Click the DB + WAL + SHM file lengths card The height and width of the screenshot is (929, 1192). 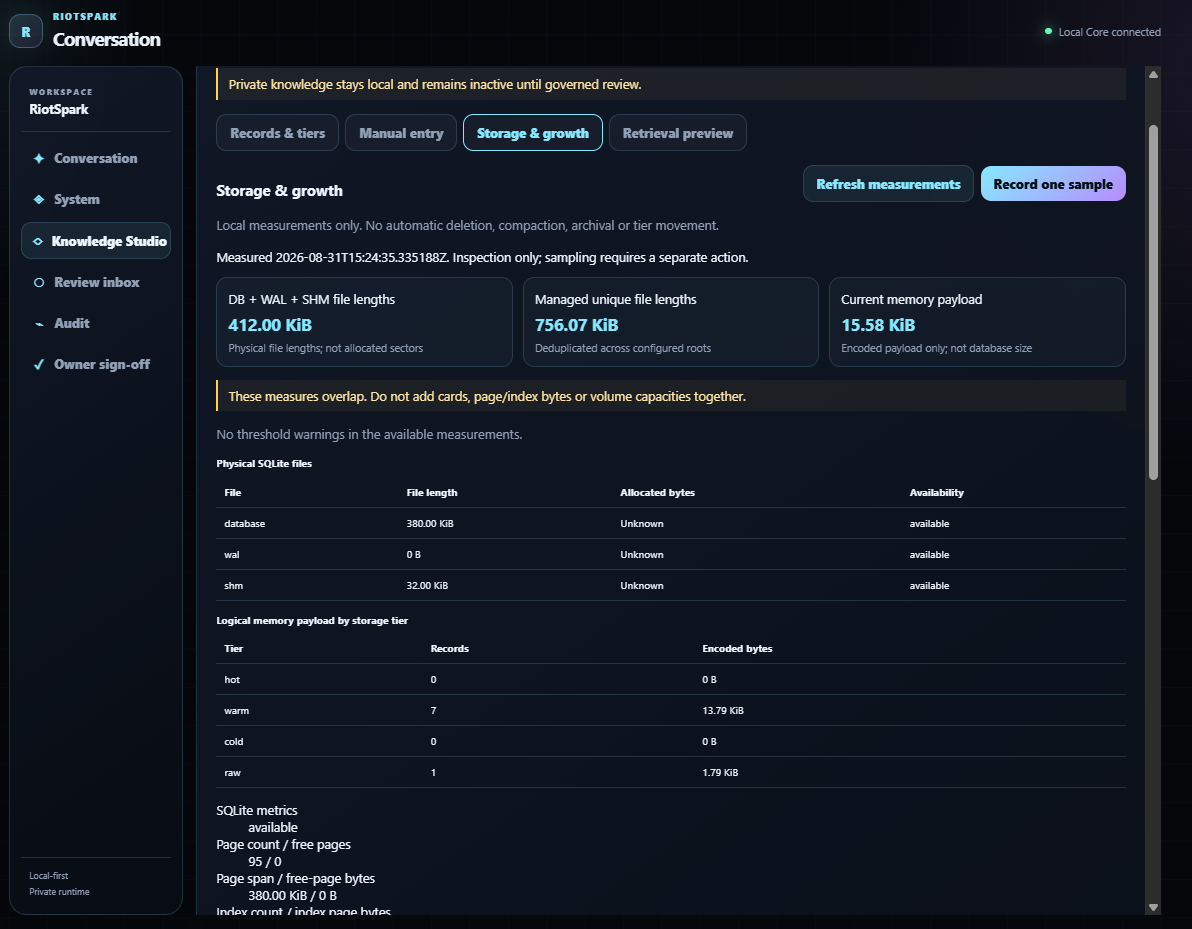coord(364,322)
